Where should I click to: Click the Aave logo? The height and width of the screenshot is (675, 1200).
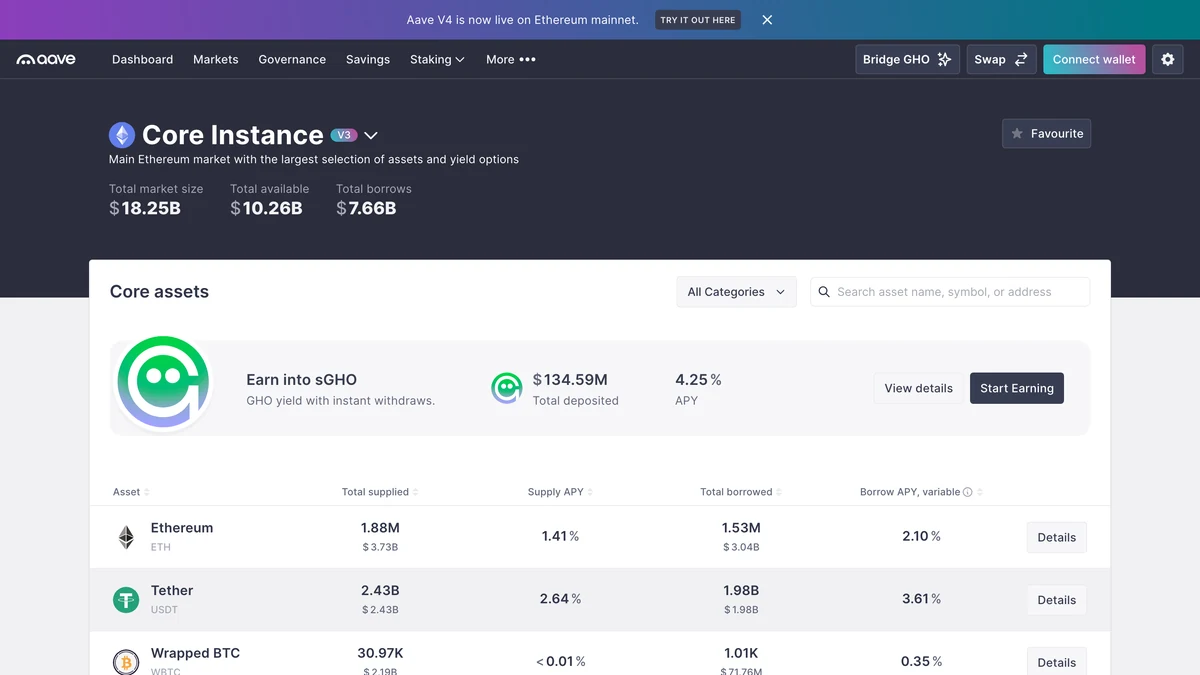click(x=46, y=60)
